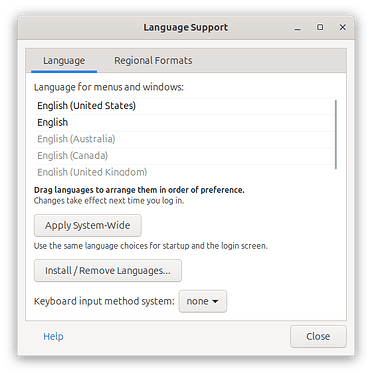372x374 pixels.
Task: Close window using title bar X
Action: coord(343,27)
